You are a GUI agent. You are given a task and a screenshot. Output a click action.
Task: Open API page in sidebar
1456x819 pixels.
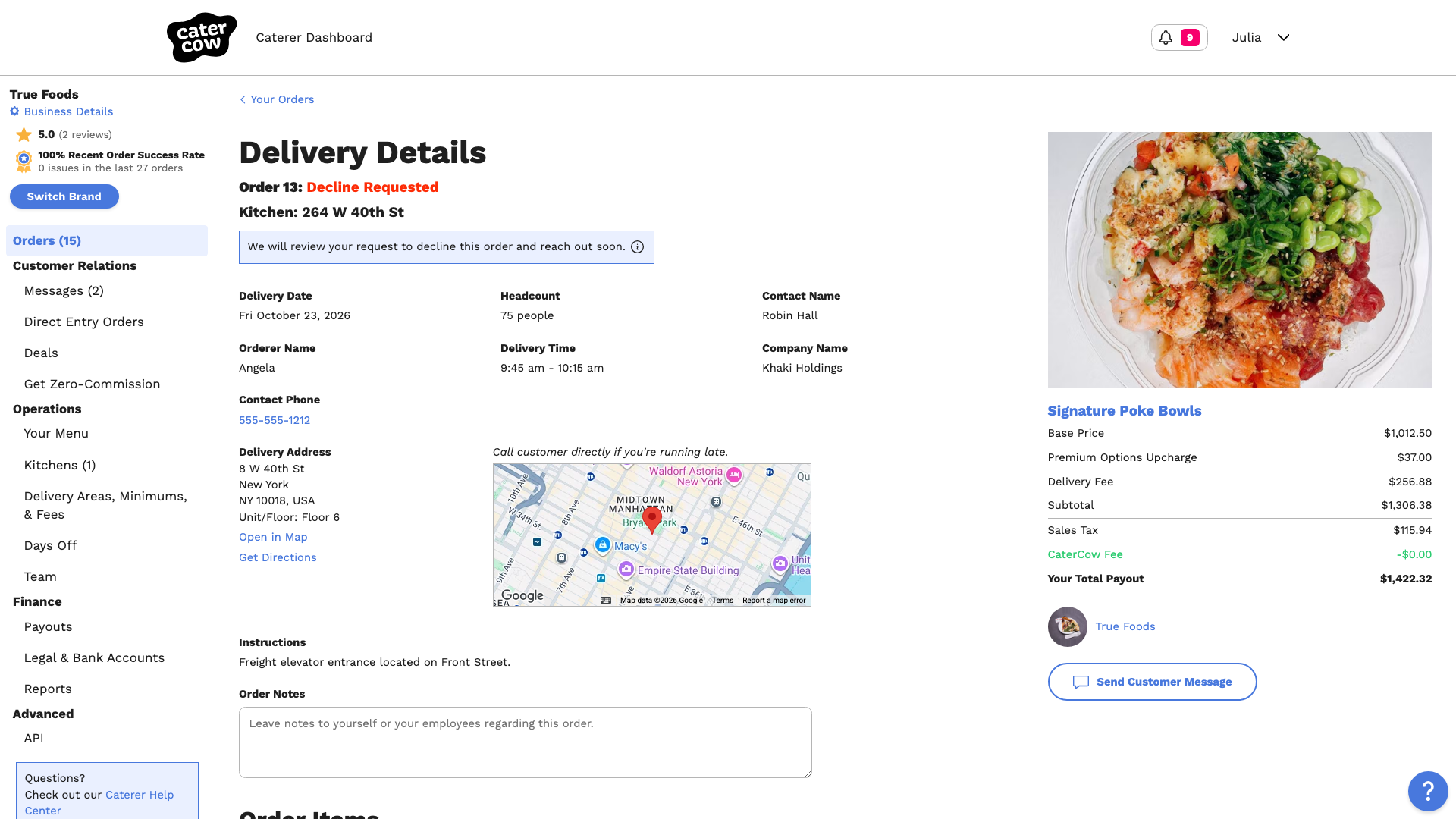(x=33, y=738)
